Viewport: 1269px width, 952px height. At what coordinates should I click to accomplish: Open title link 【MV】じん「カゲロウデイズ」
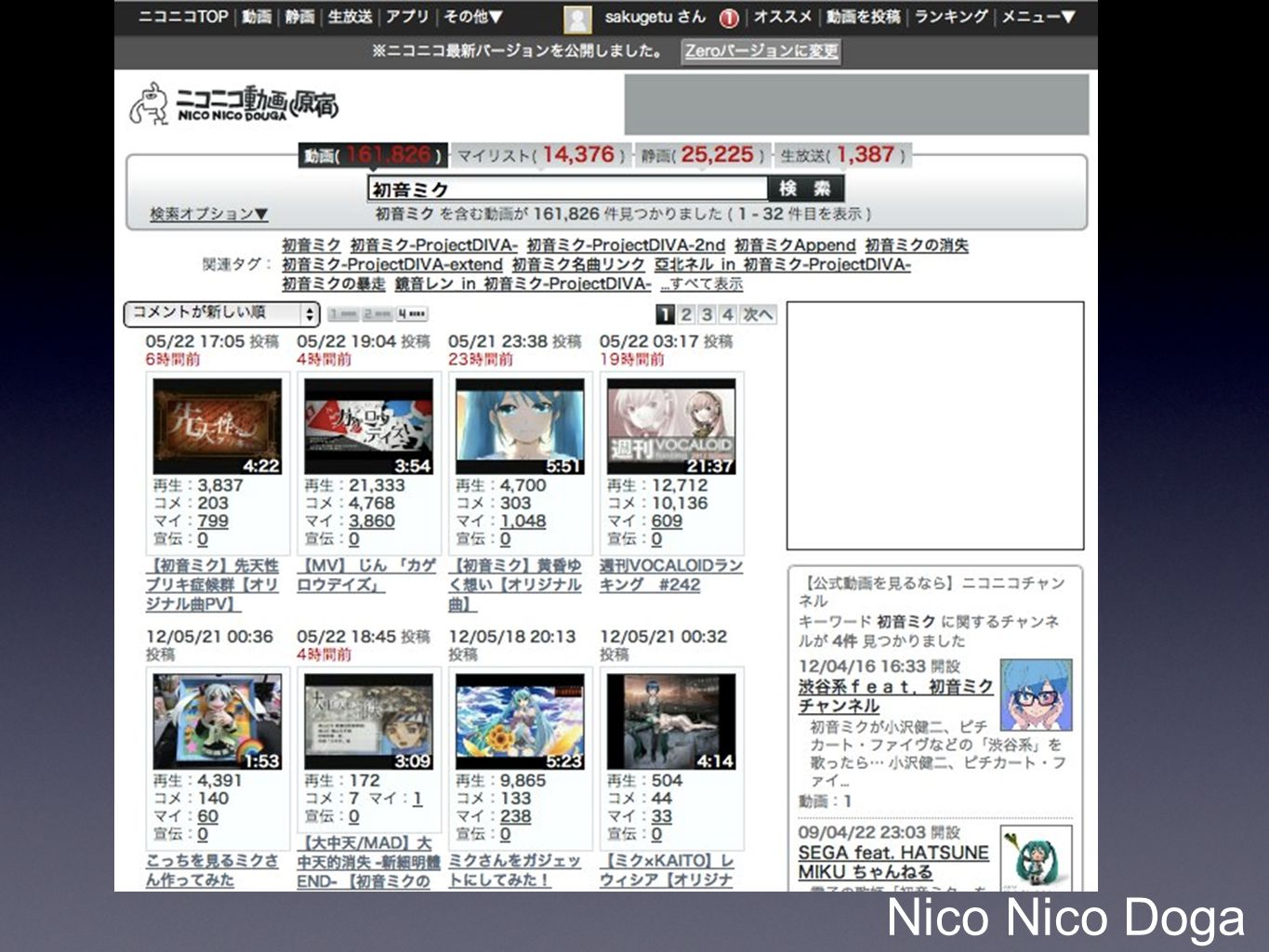pos(365,575)
